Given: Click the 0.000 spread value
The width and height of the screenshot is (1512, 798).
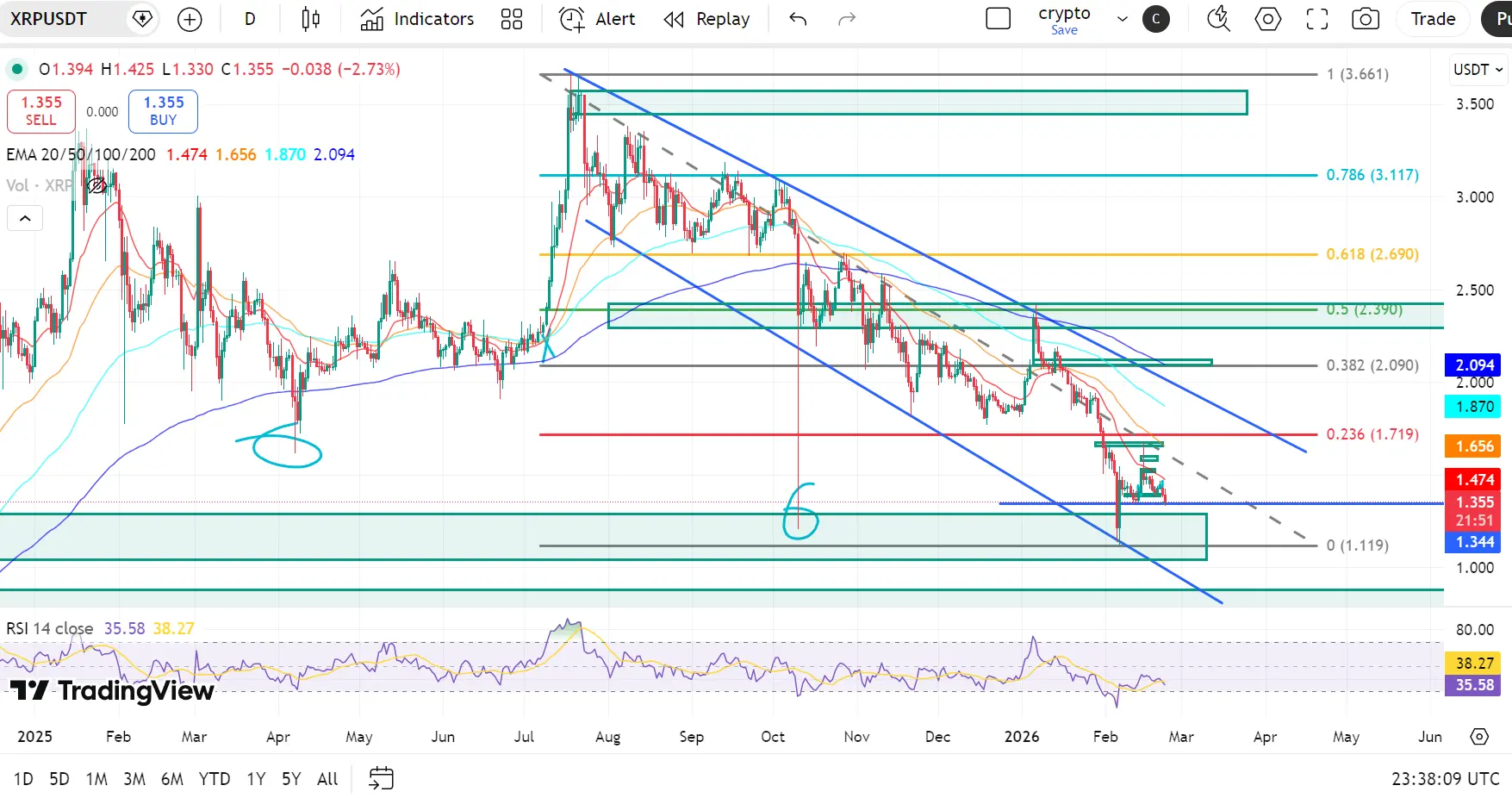Looking at the screenshot, I should coord(103,112).
